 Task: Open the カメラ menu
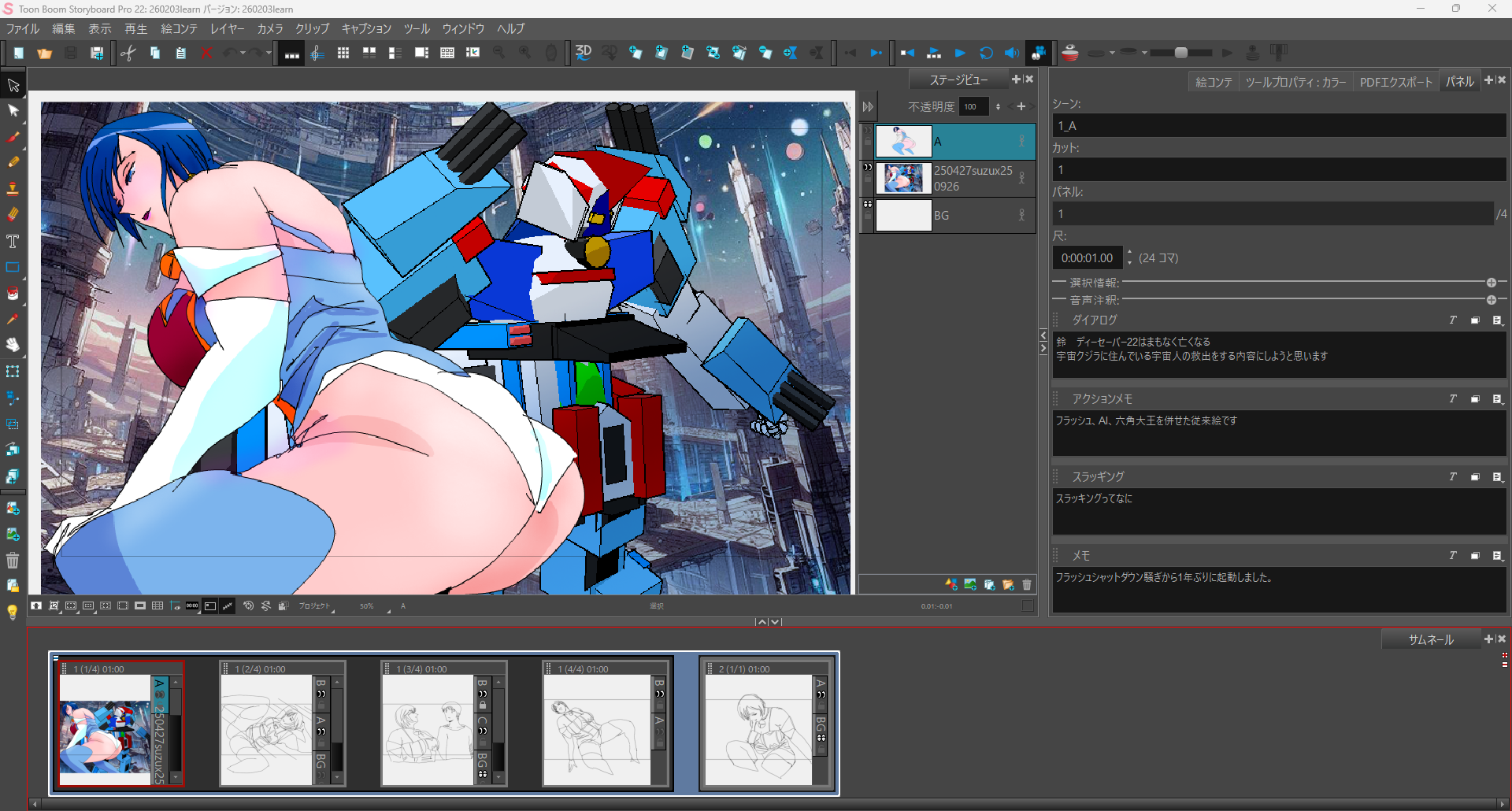(270, 29)
